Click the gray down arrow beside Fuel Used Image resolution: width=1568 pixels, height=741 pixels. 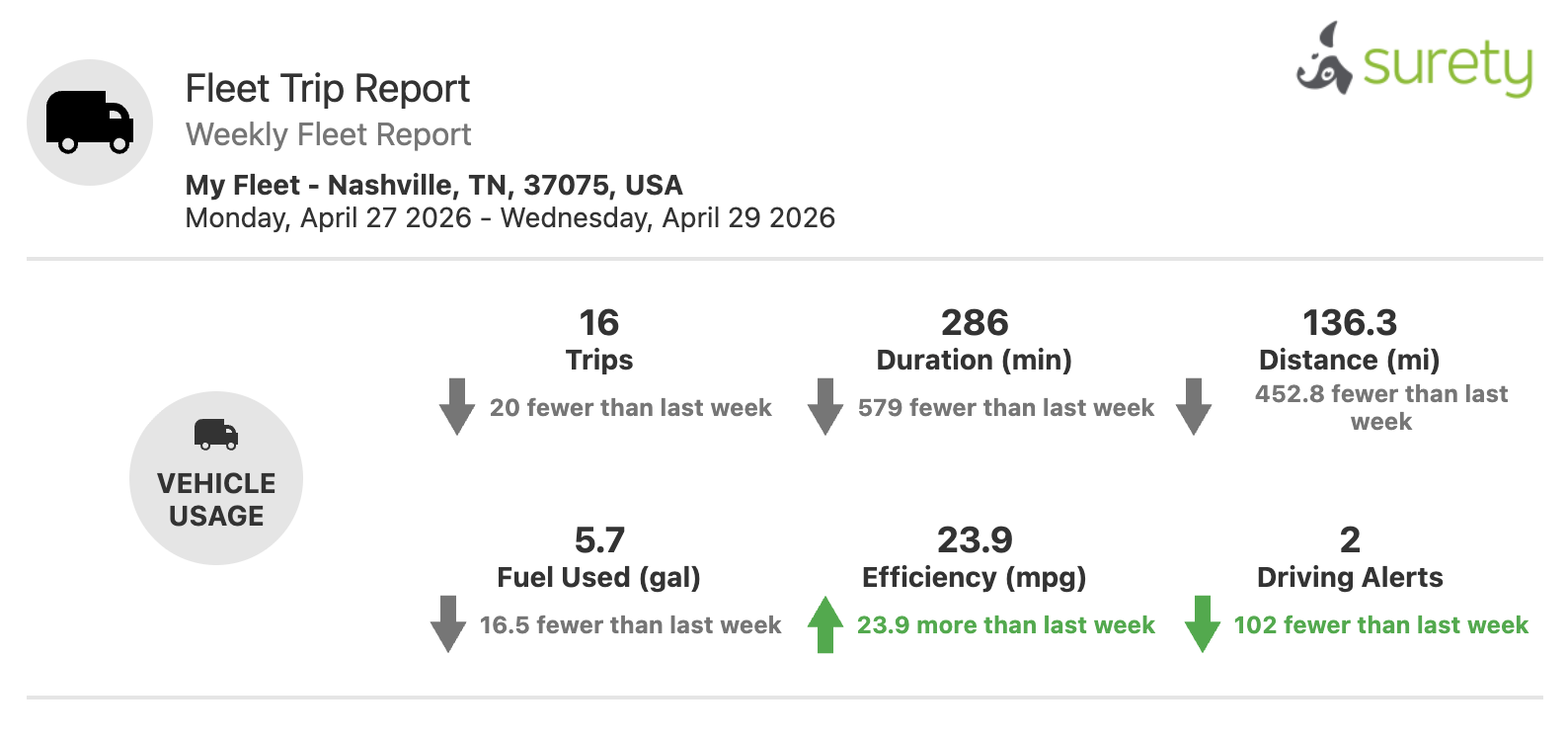point(448,623)
